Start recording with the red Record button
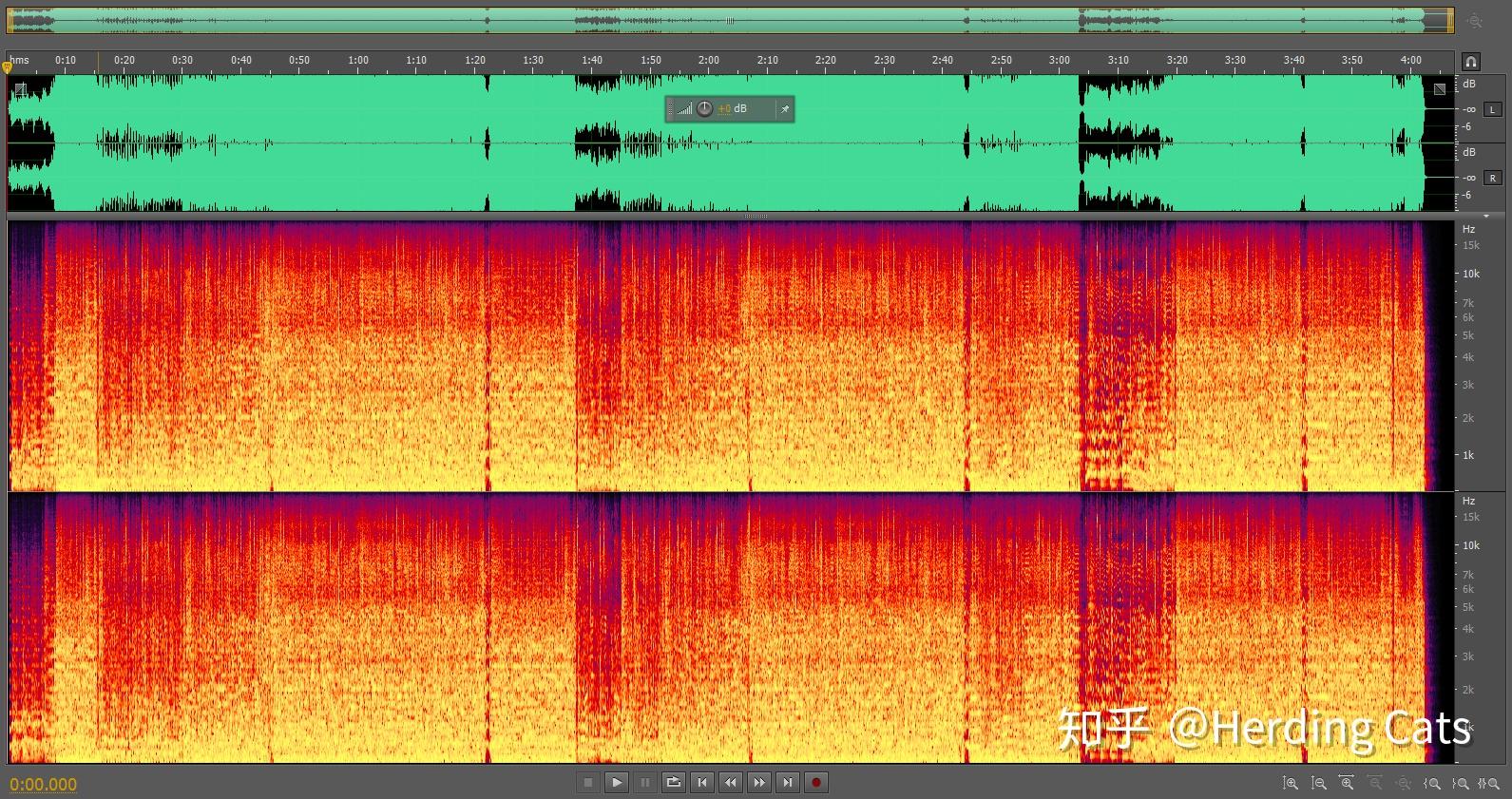Image resolution: width=1512 pixels, height=799 pixels. (x=816, y=783)
